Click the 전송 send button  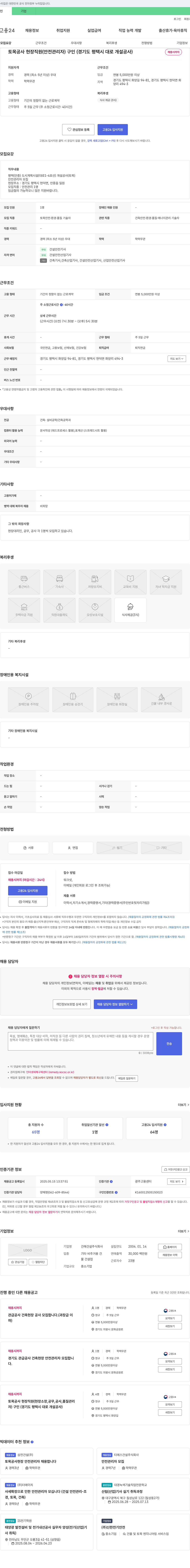tap(169, 1043)
